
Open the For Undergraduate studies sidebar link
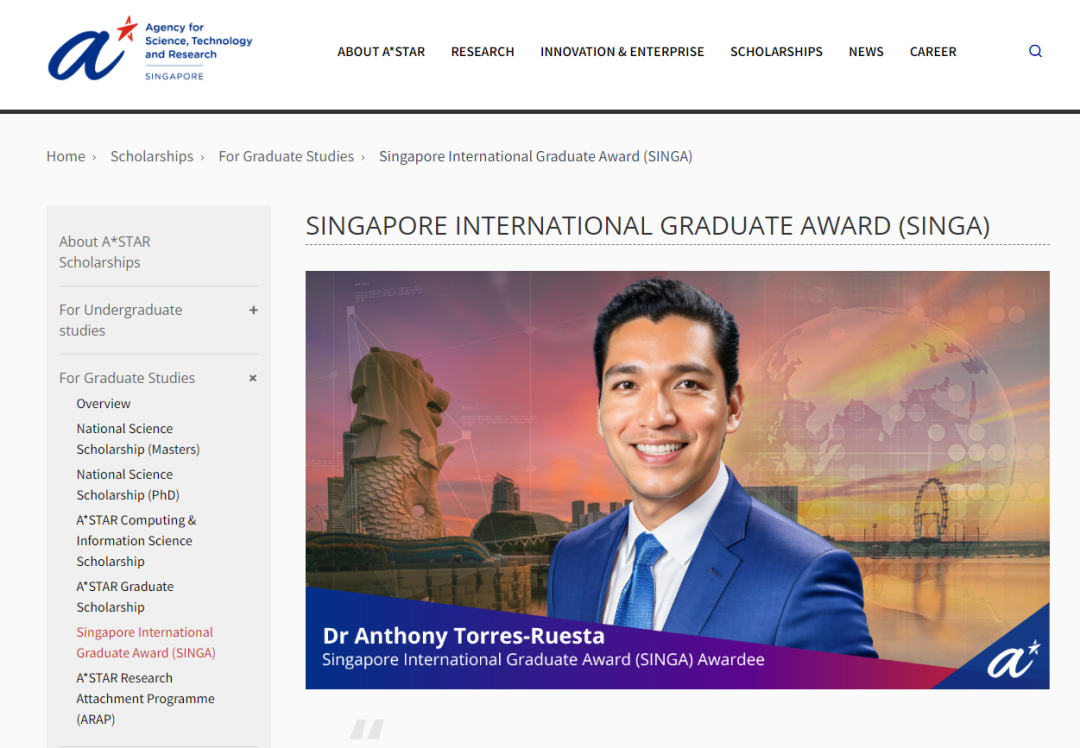click(121, 320)
